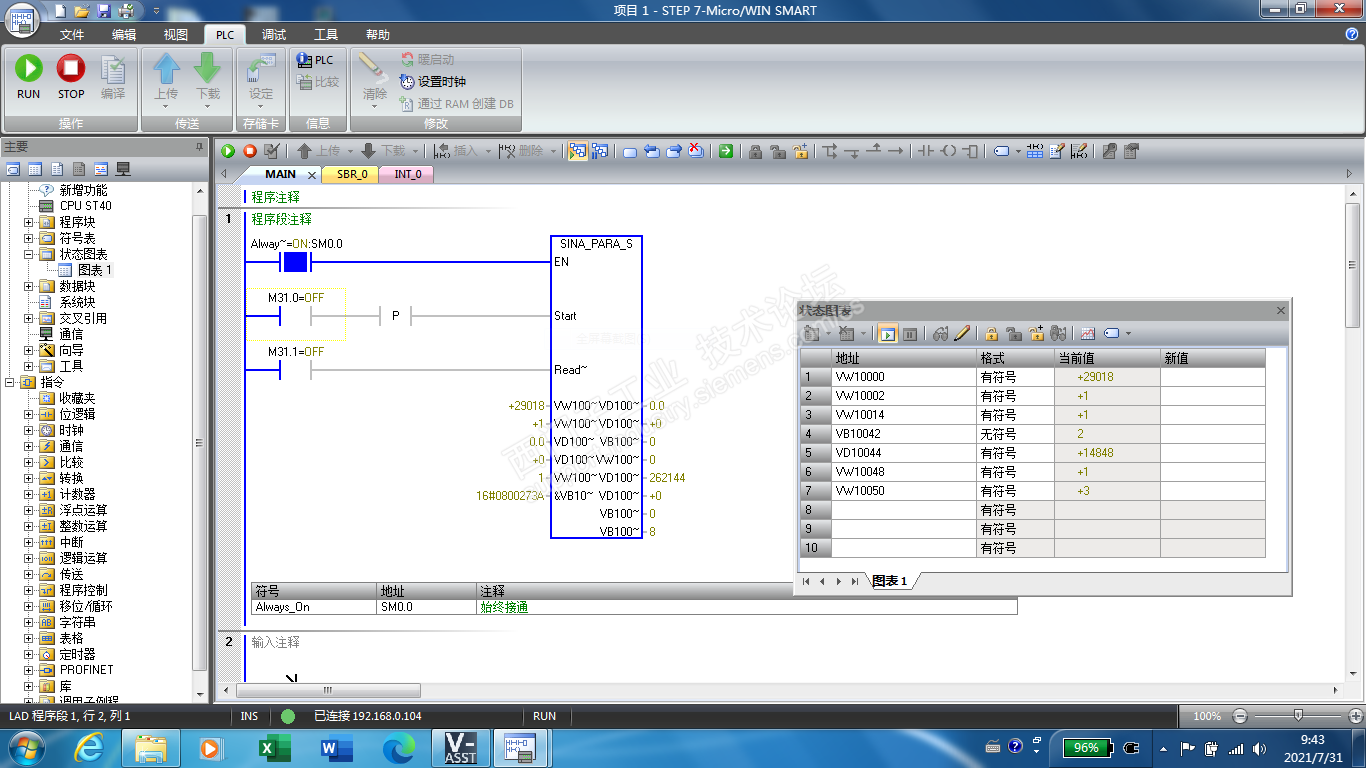Close the 状态图表 status chart window
1366x768 pixels.
pos(1281,311)
